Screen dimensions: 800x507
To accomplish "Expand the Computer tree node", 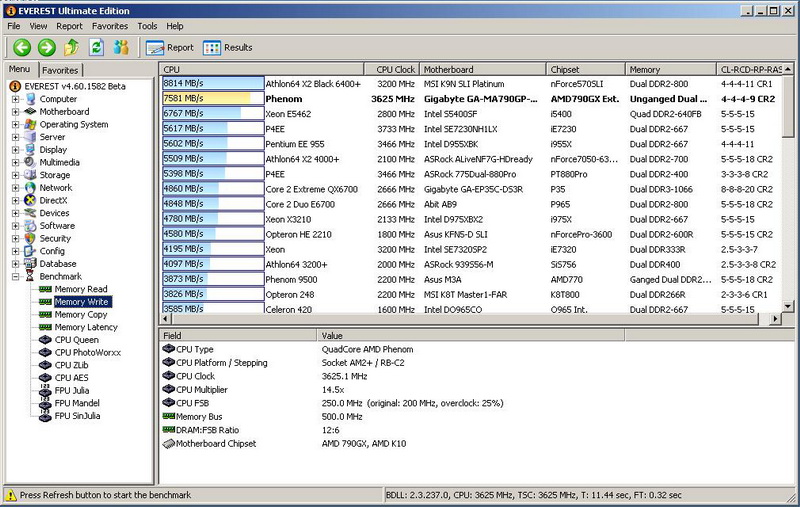I will [x=15, y=99].
